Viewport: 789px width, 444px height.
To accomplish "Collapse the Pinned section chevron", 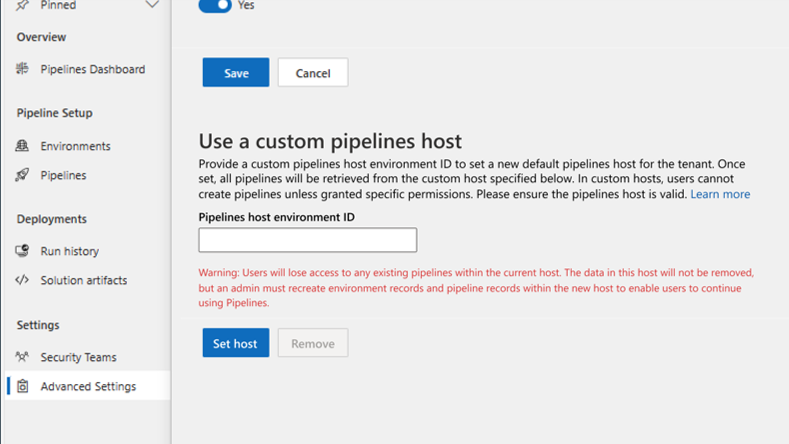I will pyautogui.click(x=152, y=6).
